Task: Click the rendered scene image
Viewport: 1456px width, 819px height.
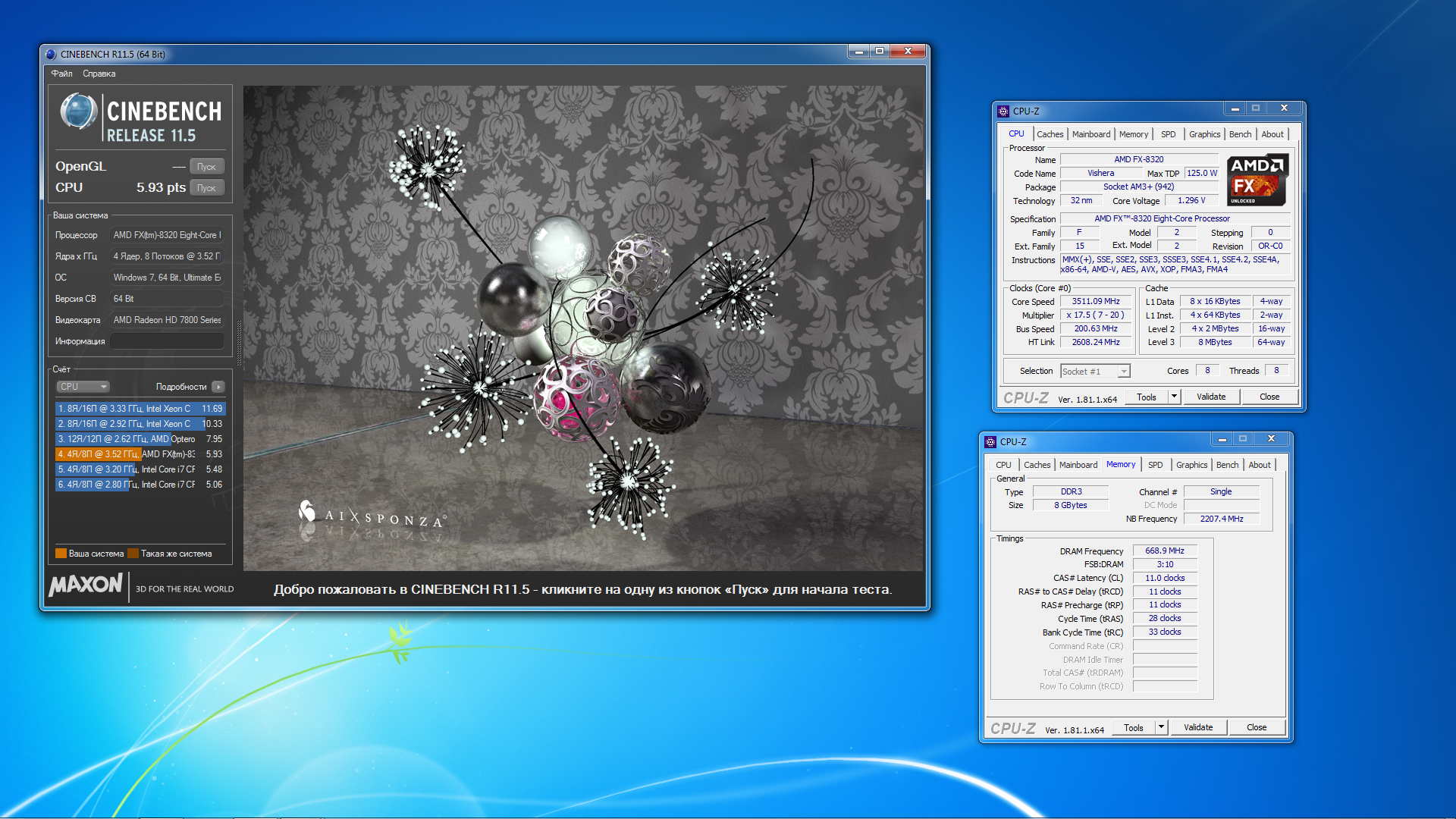Action: pyautogui.click(x=583, y=328)
